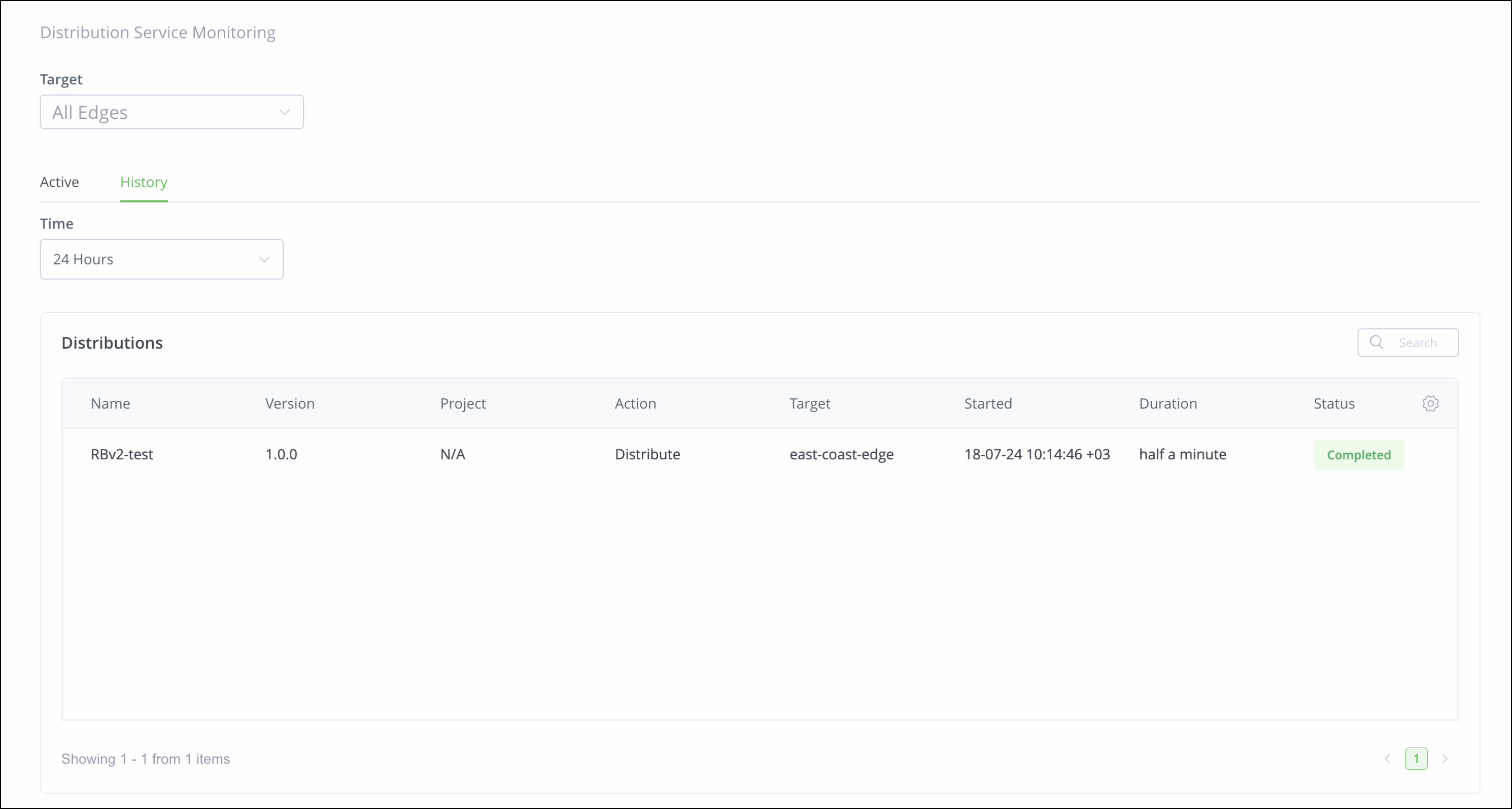Viewport: 1512px width, 809px height.
Task: Open the table column settings gear icon
Action: (x=1431, y=403)
